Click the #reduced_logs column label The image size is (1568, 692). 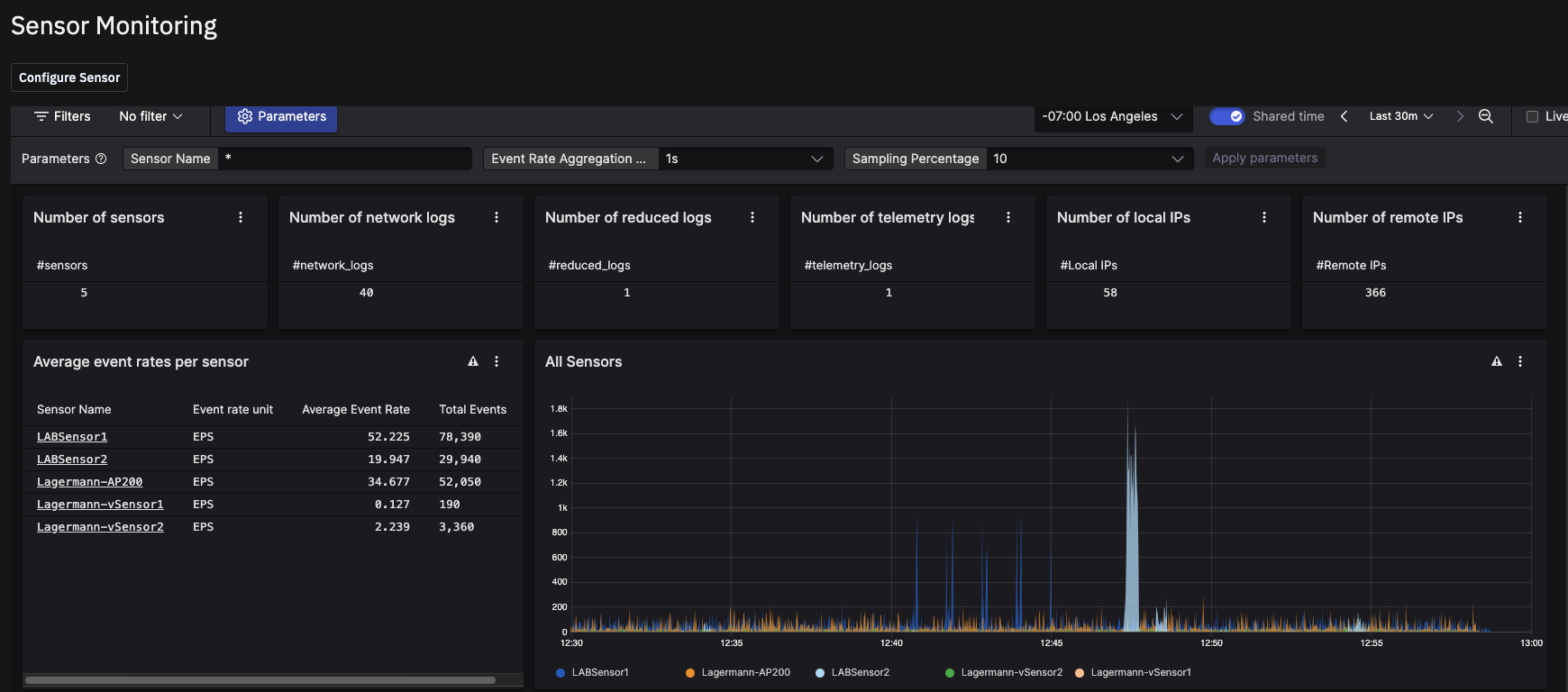click(x=589, y=265)
